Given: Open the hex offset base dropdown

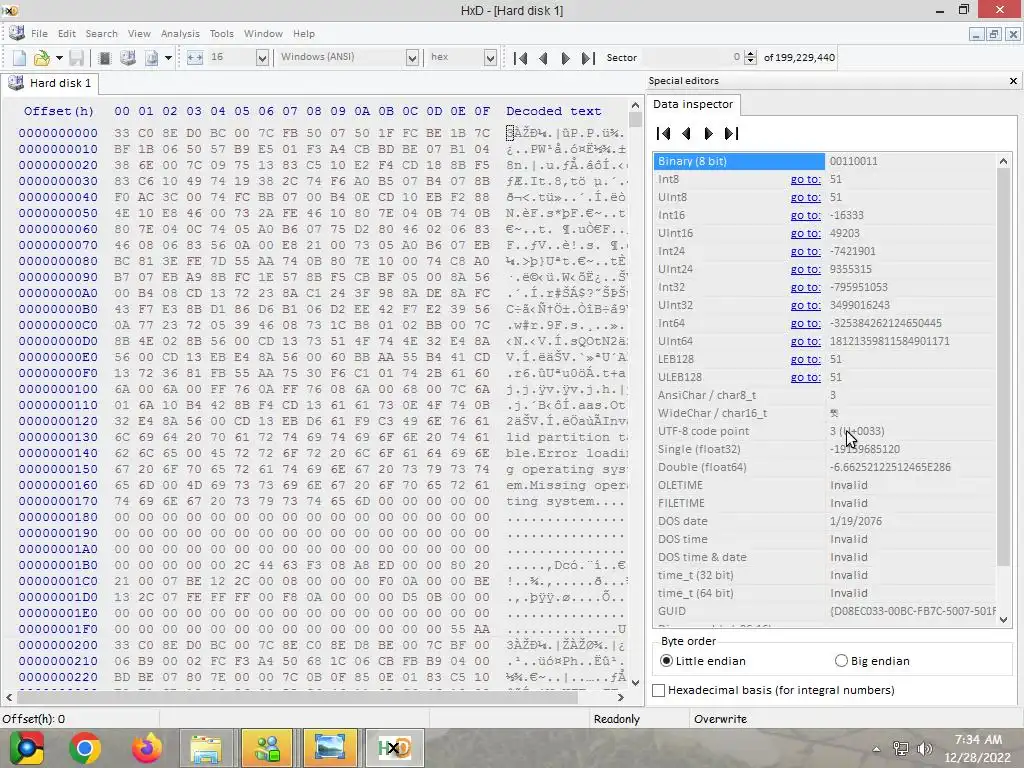Looking at the screenshot, I should (490, 58).
